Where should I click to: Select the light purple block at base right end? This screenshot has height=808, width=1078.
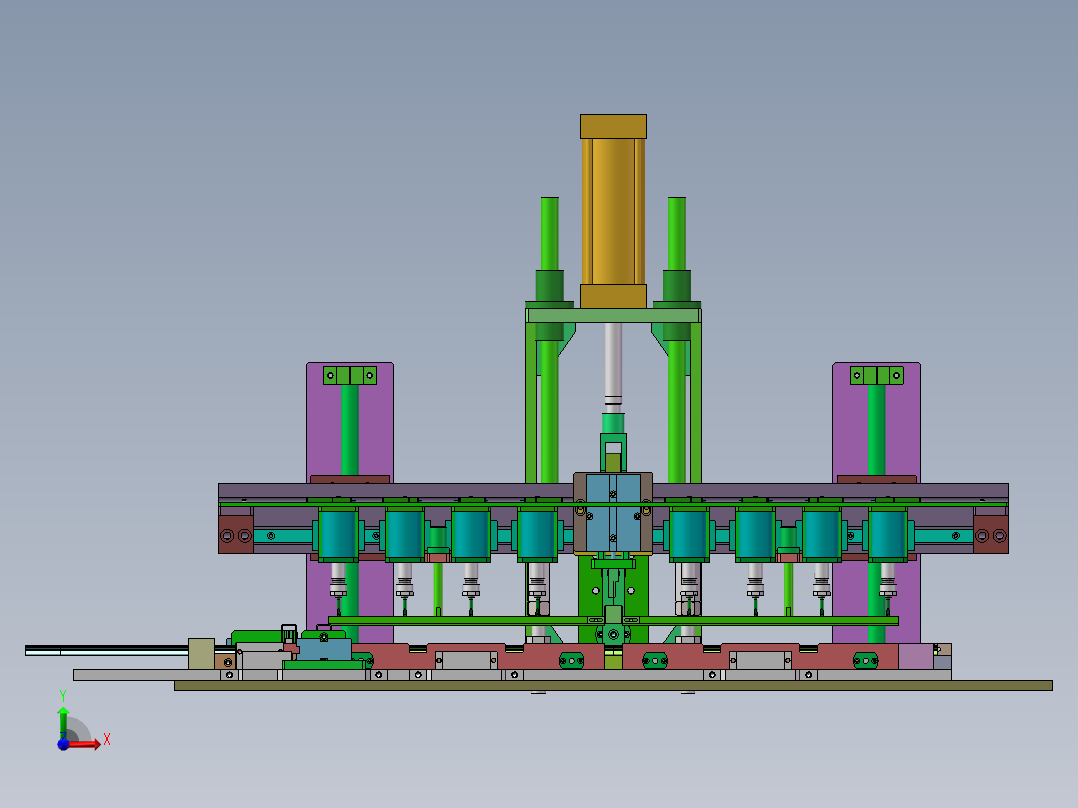tap(916, 656)
